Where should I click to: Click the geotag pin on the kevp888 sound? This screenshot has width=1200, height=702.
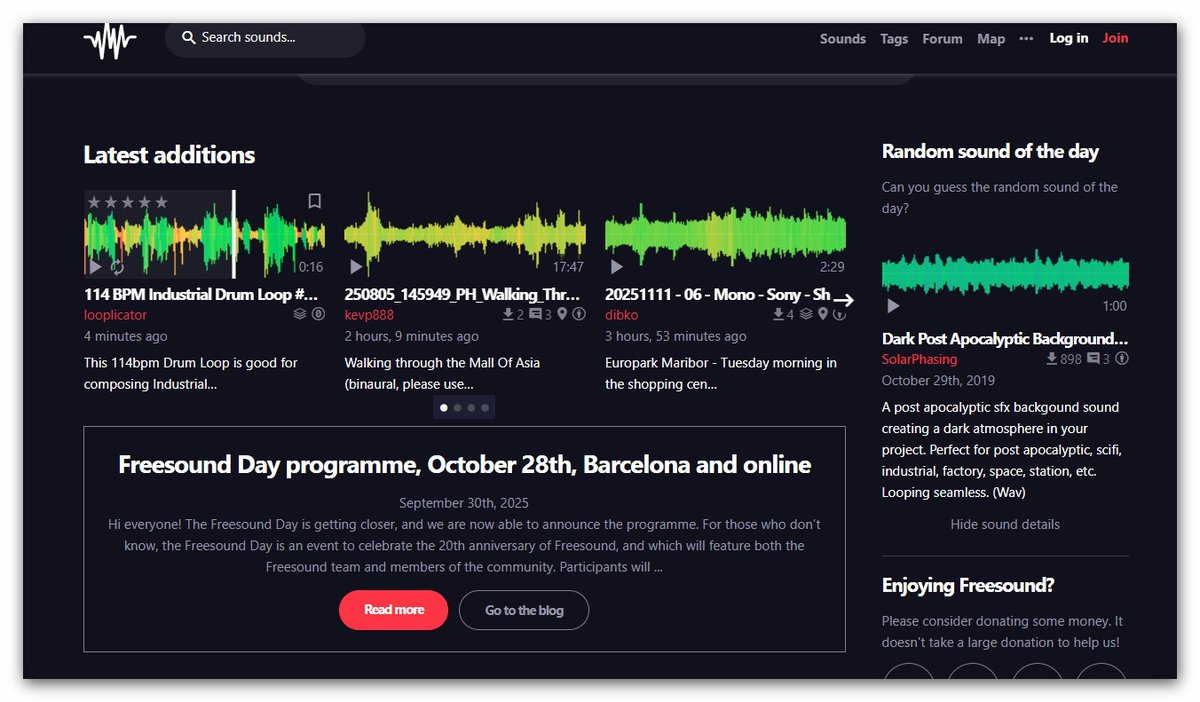[562, 314]
